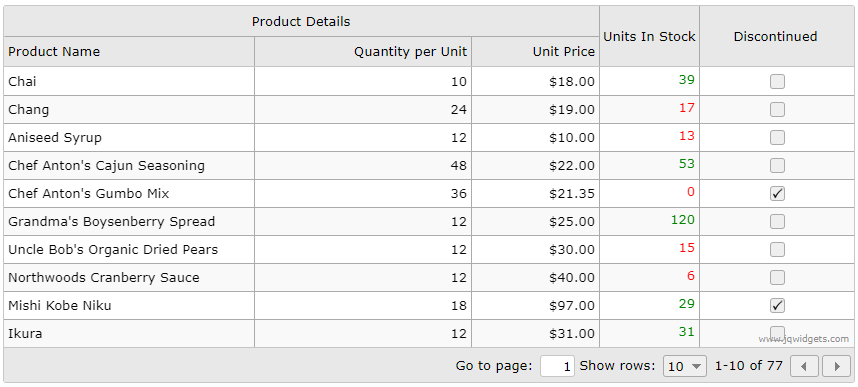This screenshot has height=387, width=858.
Task: Click the Units In Stock header
Action: click(650, 37)
